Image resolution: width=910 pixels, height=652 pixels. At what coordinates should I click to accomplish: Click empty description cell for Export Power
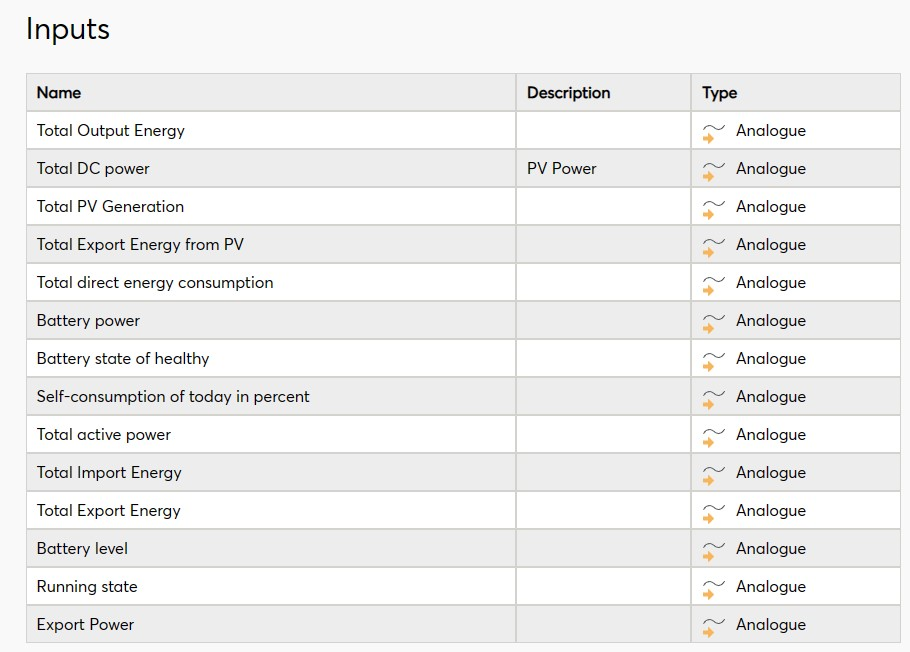pyautogui.click(x=603, y=625)
